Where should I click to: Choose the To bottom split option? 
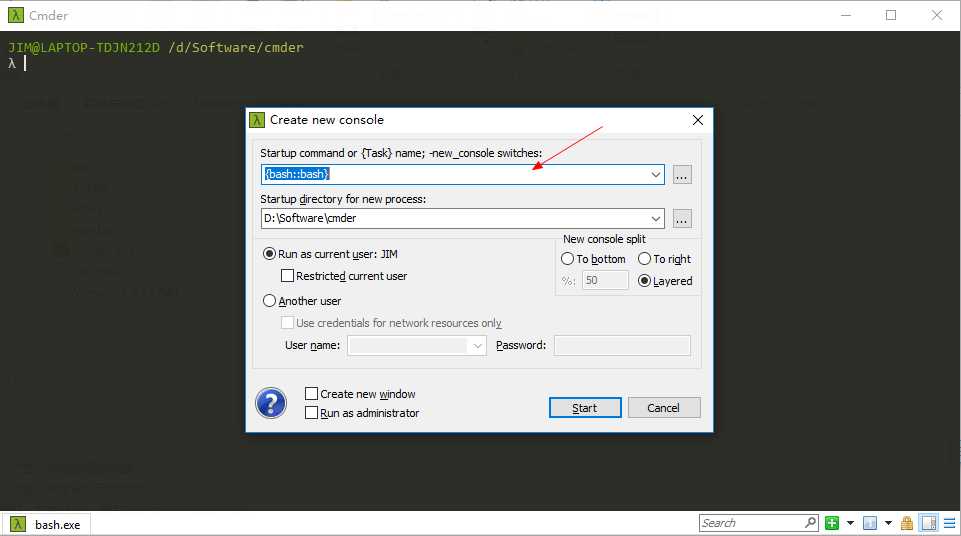click(593, 259)
